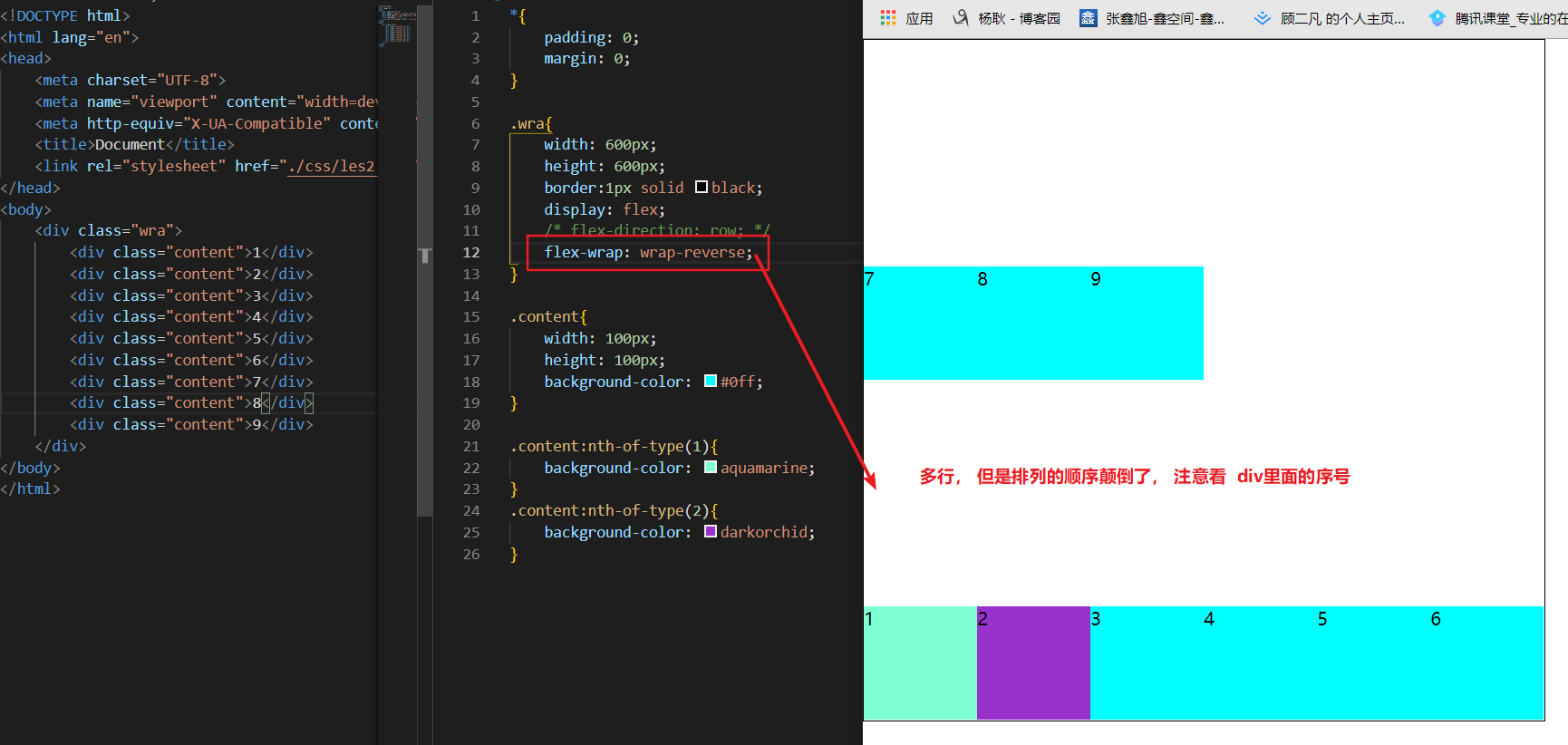Open the 张鑫旭-鑫空间 bookmark
This screenshot has width=1568, height=745.
pyautogui.click(x=1165, y=18)
